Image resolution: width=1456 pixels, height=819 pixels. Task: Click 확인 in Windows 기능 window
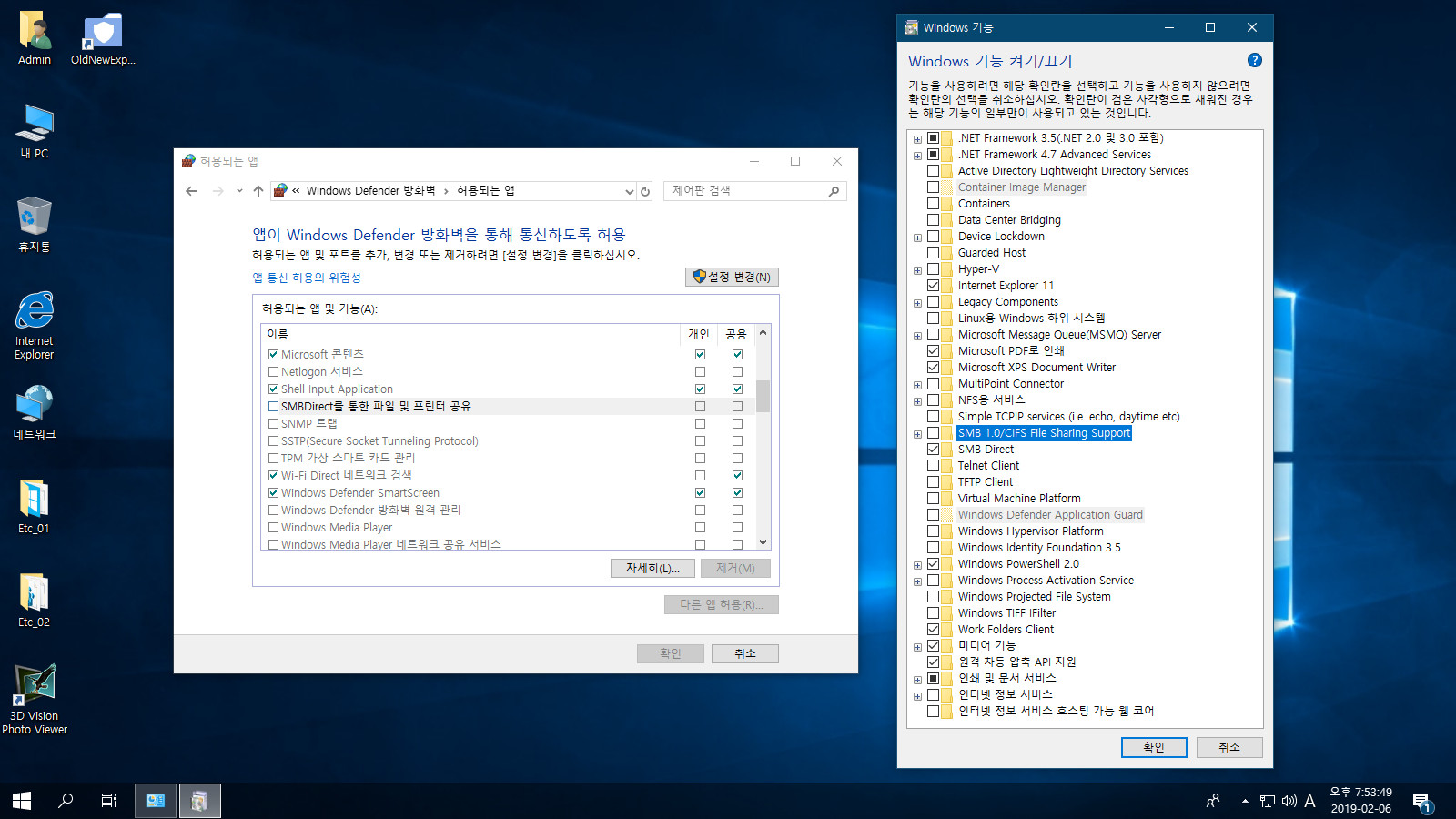point(1154,747)
